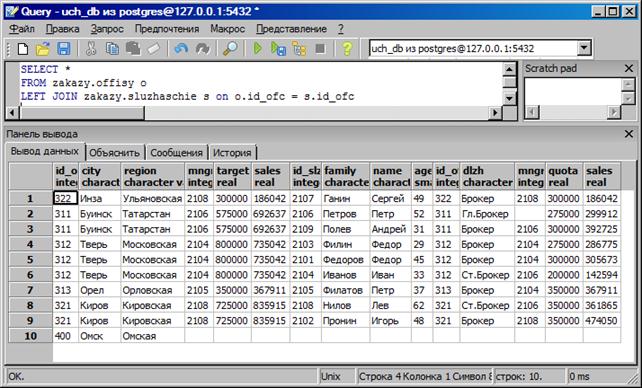Select the city column header
Viewport: 642px width, 388px height.
(99, 176)
